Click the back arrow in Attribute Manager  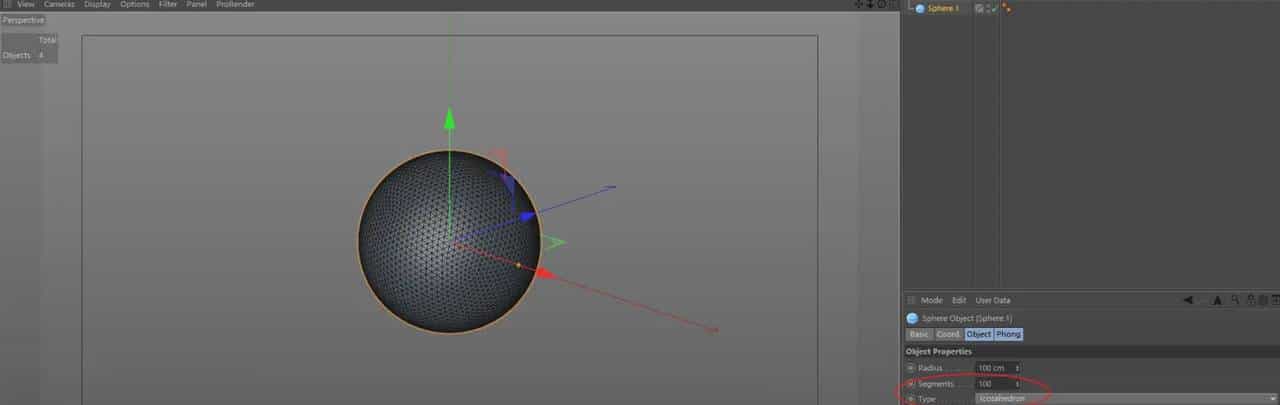(x=1188, y=300)
